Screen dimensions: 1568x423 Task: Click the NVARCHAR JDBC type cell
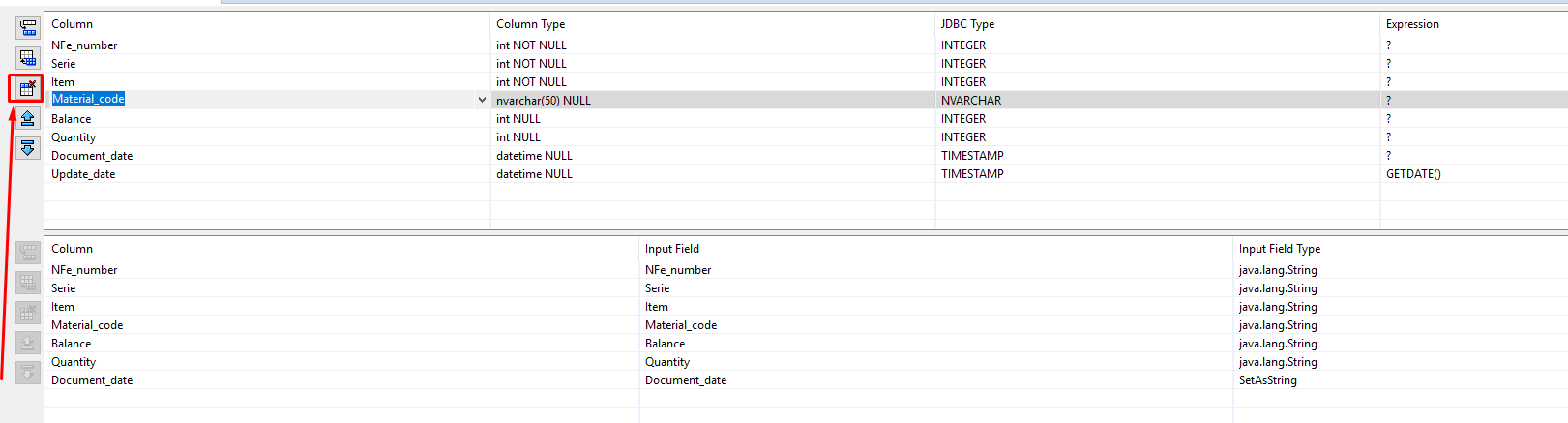coord(971,101)
